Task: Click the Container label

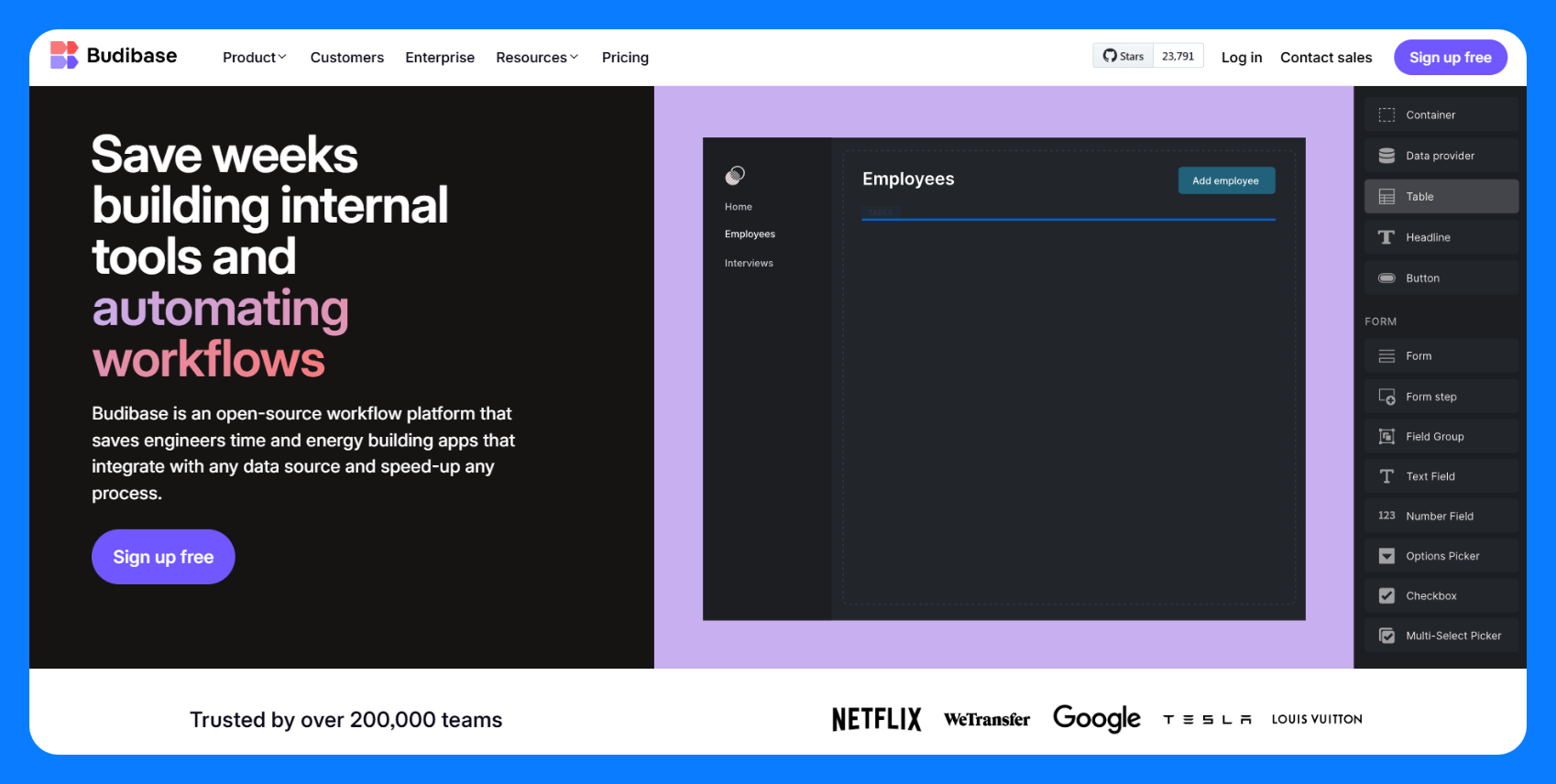Action: point(1430,115)
